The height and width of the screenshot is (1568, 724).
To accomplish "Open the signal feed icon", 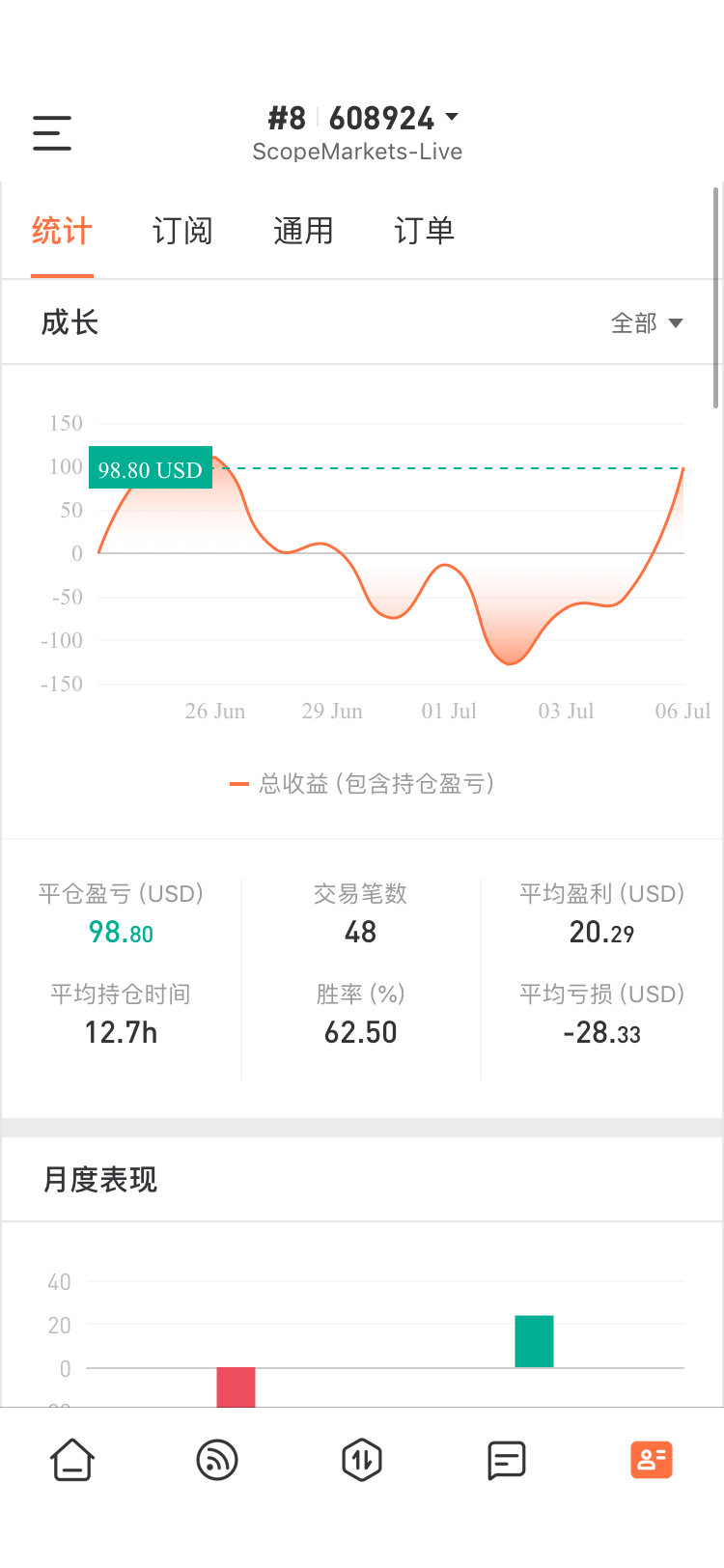I will tap(217, 1459).
